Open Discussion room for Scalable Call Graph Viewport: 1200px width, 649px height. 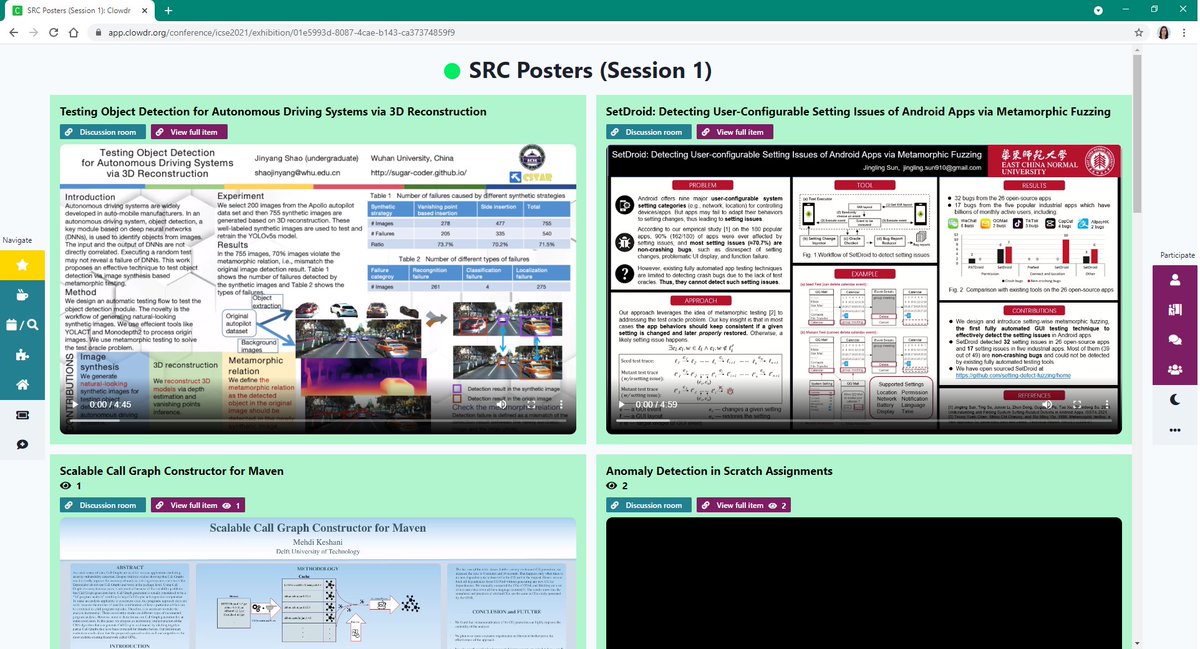pyautogui.click(x=101, y=505)
